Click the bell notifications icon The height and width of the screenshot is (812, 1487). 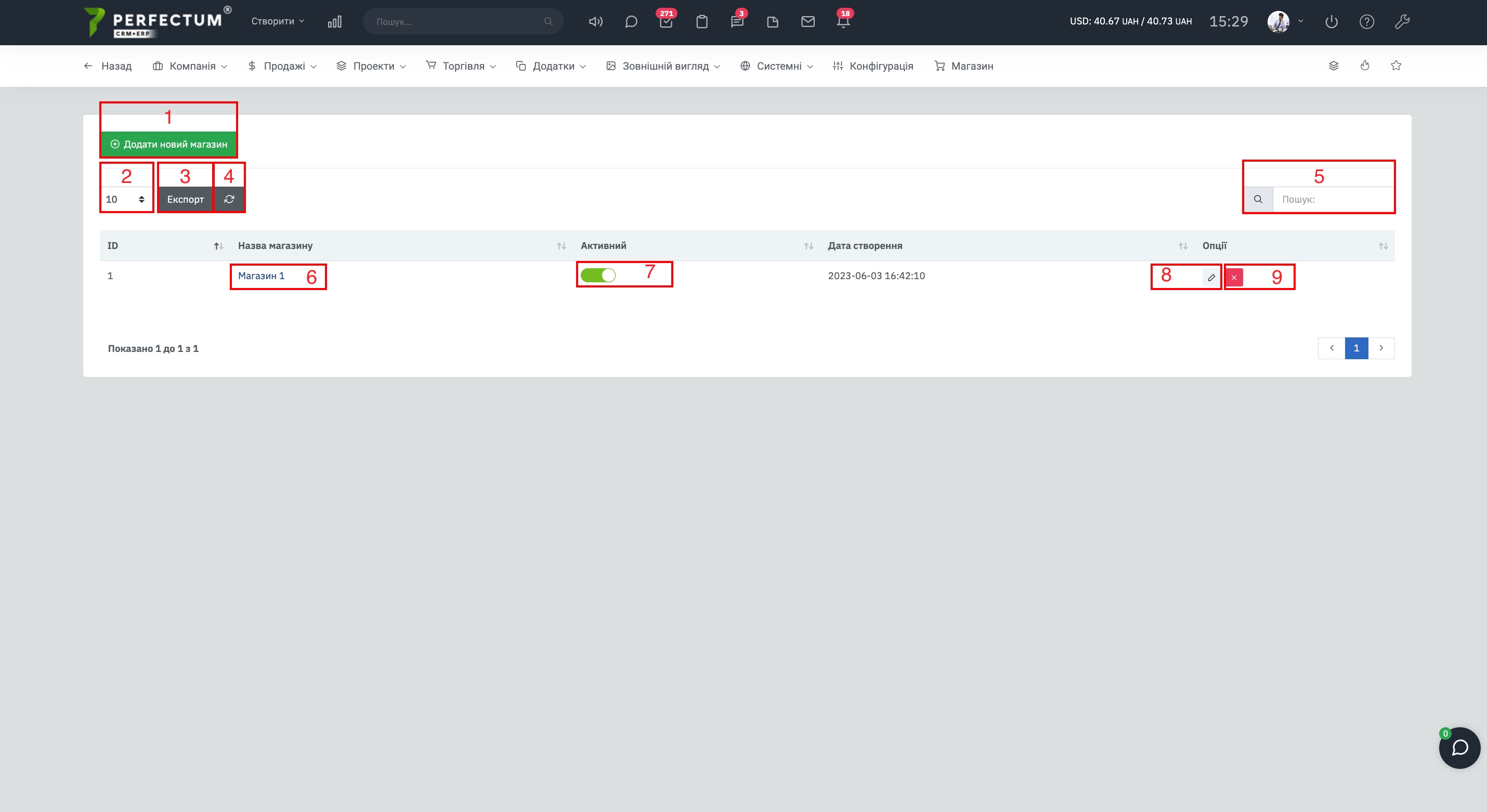(x=843, y=22)
